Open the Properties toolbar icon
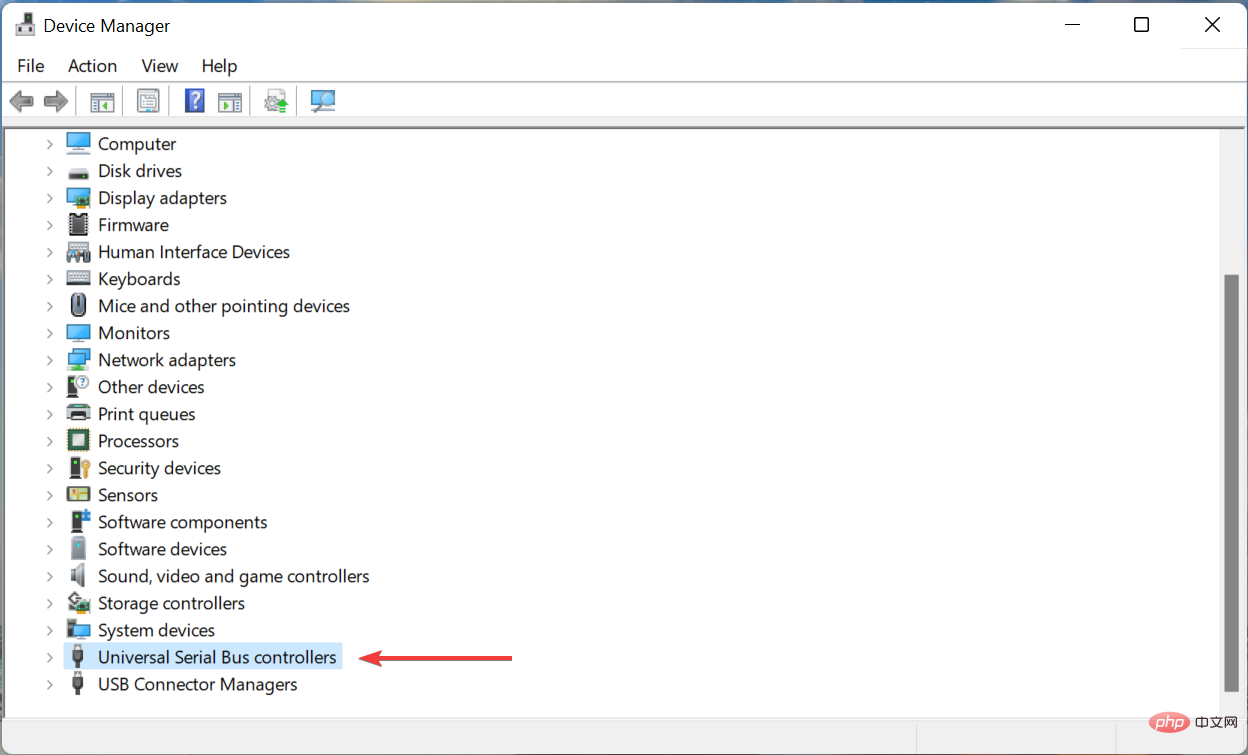This screenshot has height=755, width=1248. [x=148, y=101]
